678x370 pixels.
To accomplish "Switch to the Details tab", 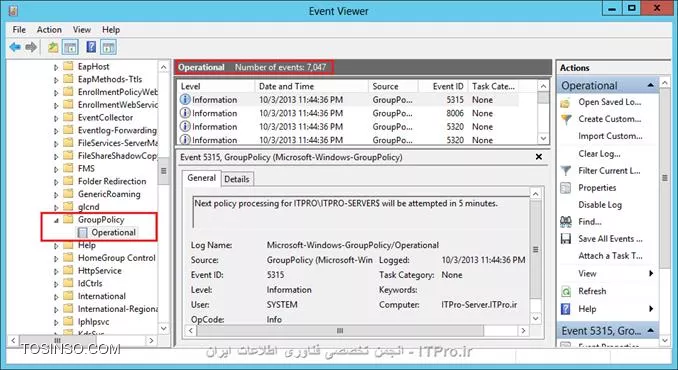I will [237, 179].
